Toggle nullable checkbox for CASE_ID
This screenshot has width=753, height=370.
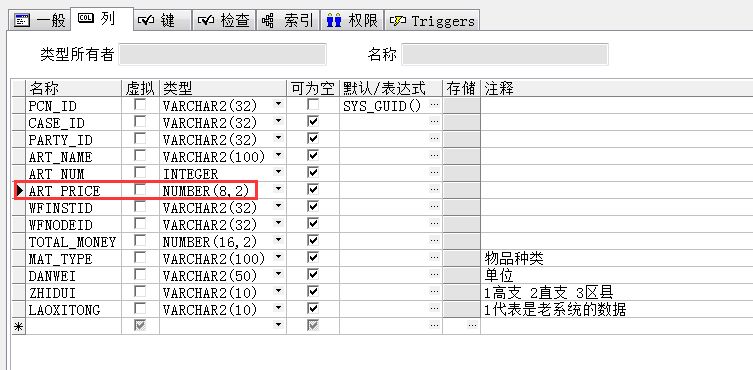click(313, 122)
